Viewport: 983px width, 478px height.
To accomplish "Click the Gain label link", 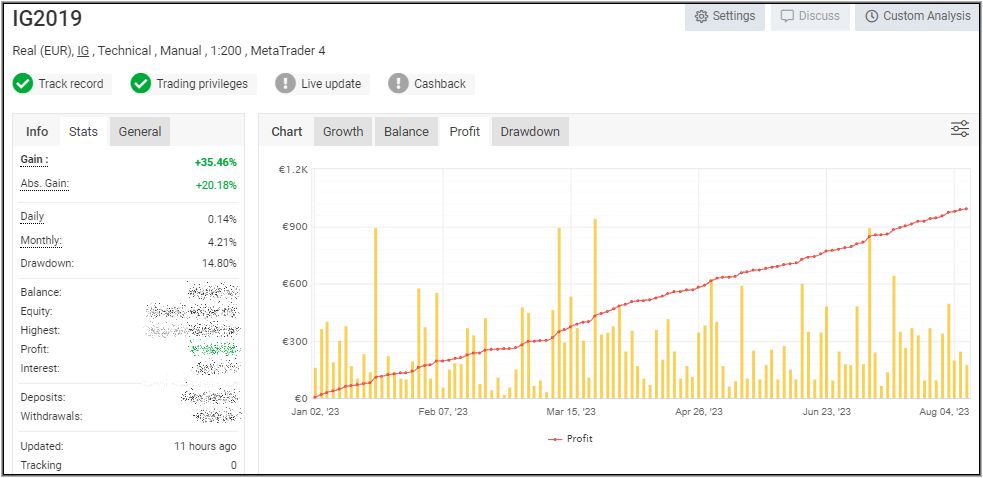I will (34, 160).
